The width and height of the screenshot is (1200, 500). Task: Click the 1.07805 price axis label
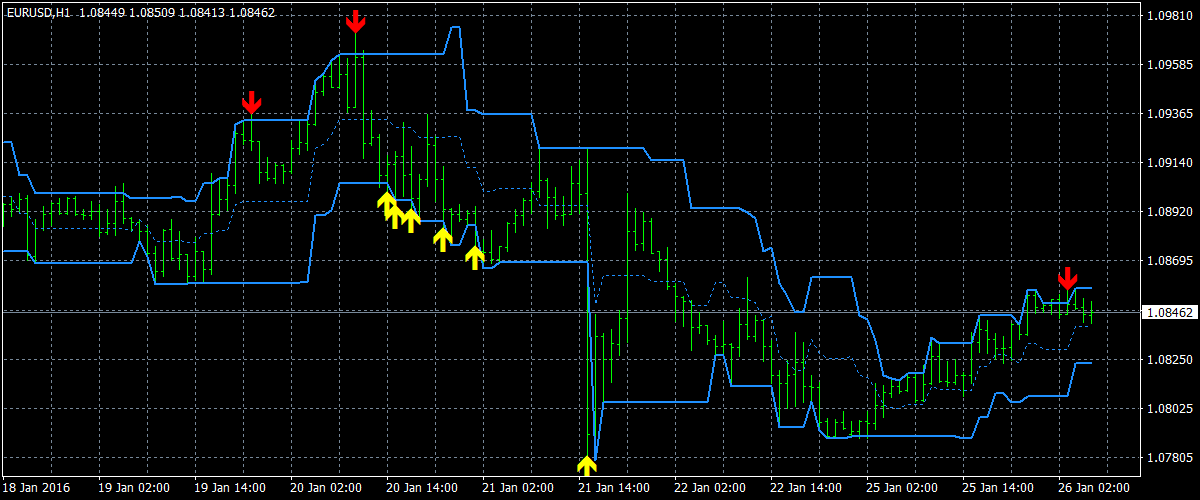click(x=1169, y=457)
